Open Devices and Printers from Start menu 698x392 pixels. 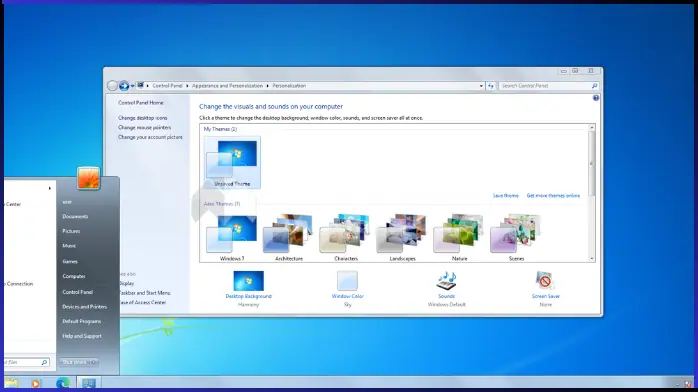pyautogui.click(x=85, y=307)
